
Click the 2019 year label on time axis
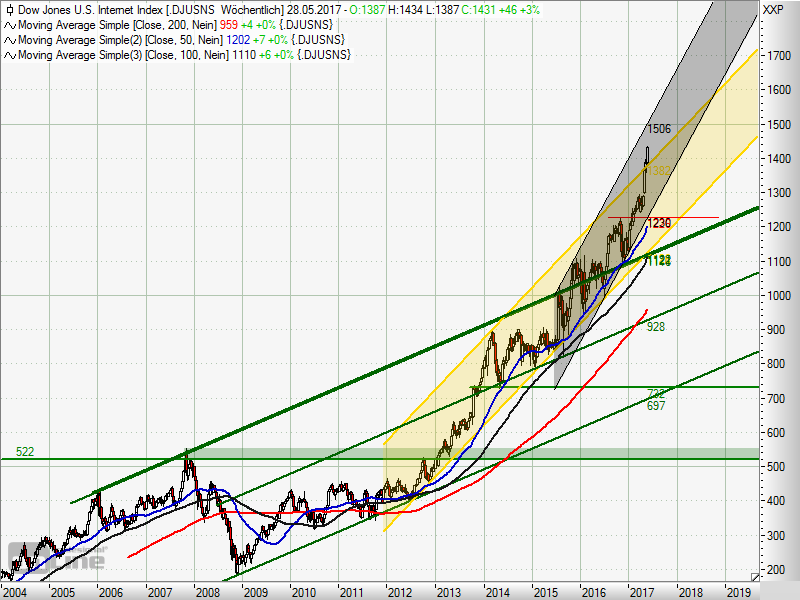[739, 593]
